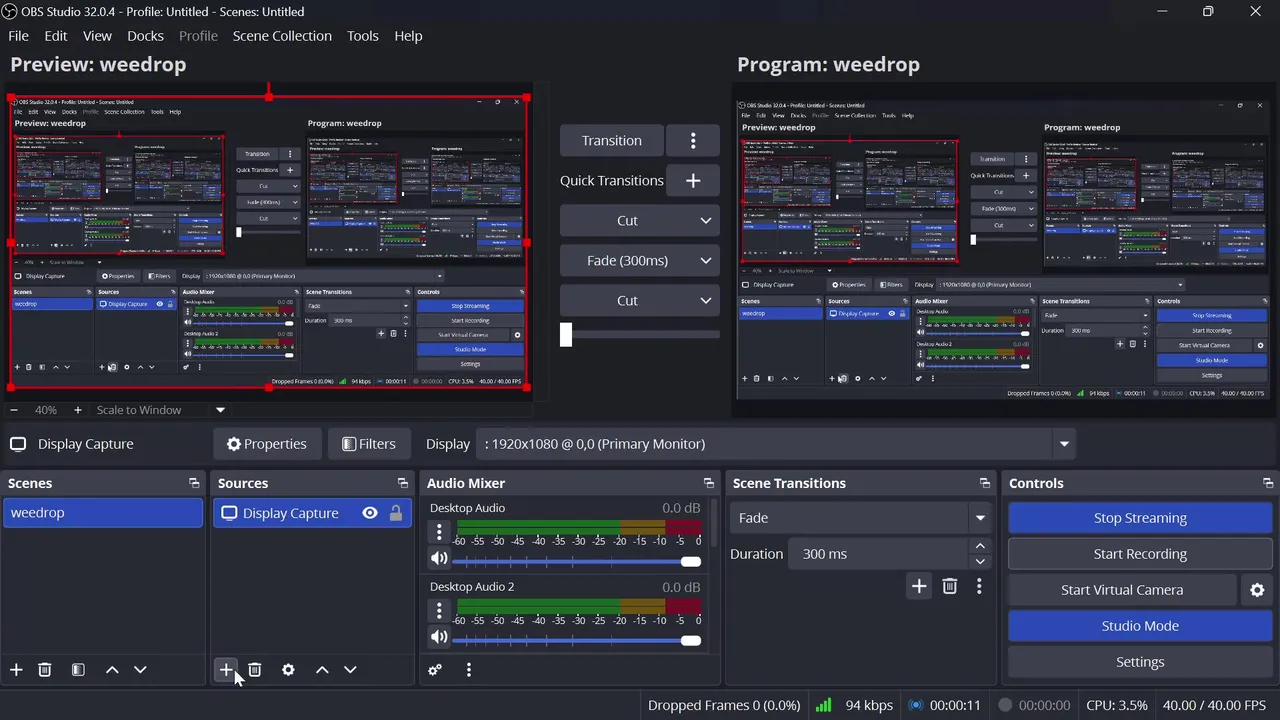This screenshot has height=720, width=1280.
Task: Toggle Studio Mode button
Action: click(x=1140, y=626)
